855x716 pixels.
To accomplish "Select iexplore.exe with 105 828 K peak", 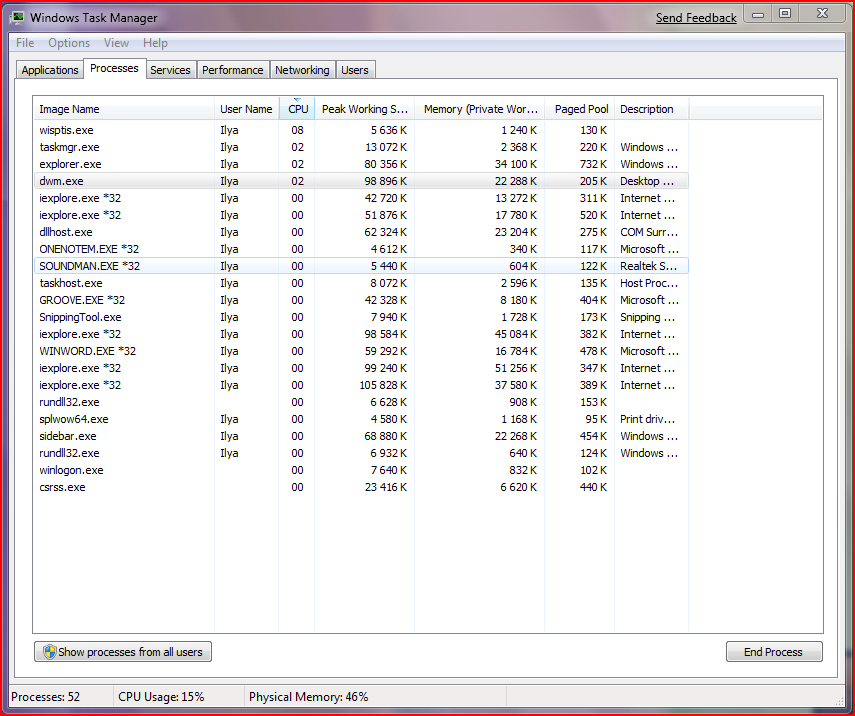I will pos(361,385).
